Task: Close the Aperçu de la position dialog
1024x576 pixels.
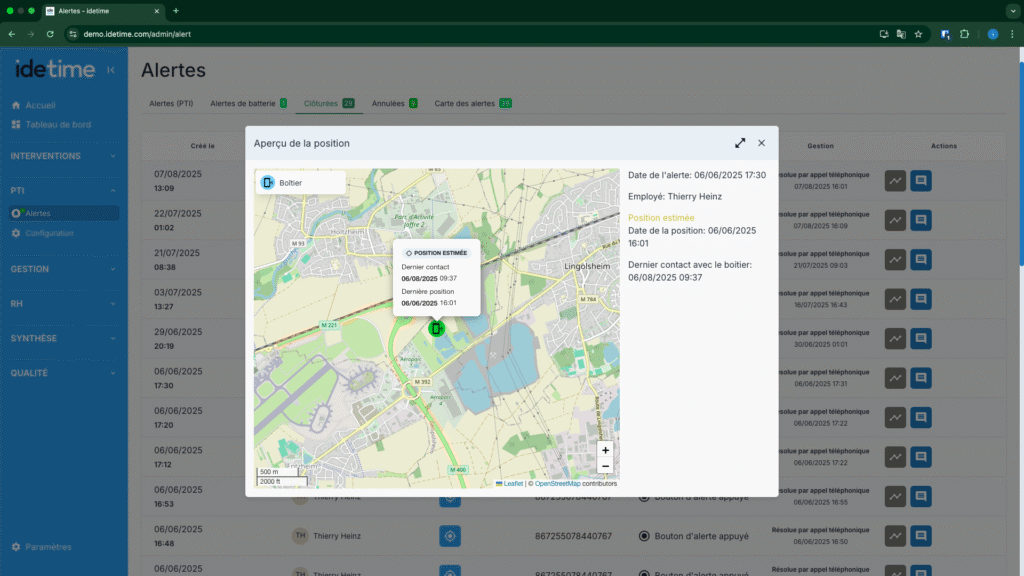Action: pos(761,143)
